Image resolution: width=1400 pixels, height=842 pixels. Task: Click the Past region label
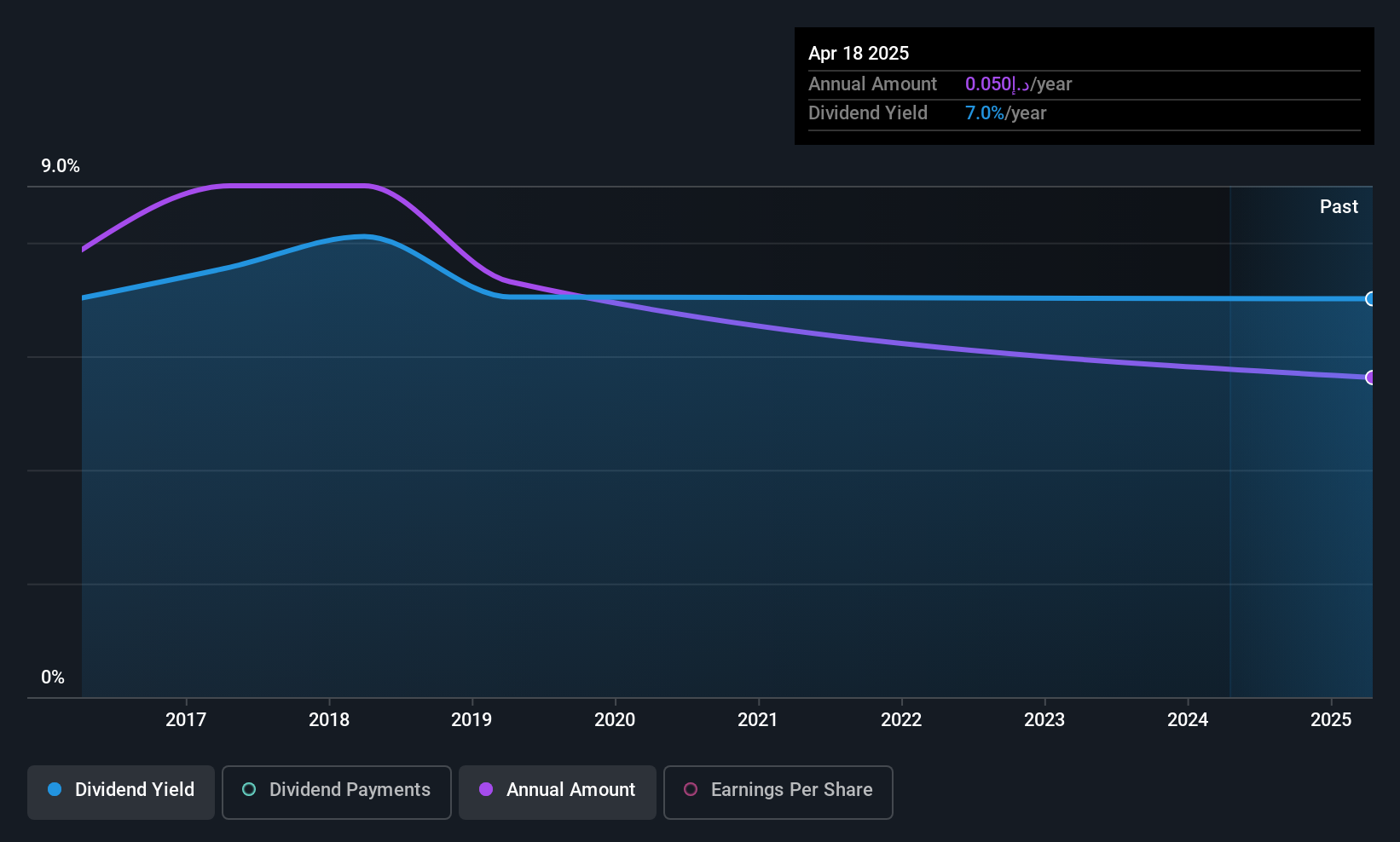click(x=1339, y=206)
